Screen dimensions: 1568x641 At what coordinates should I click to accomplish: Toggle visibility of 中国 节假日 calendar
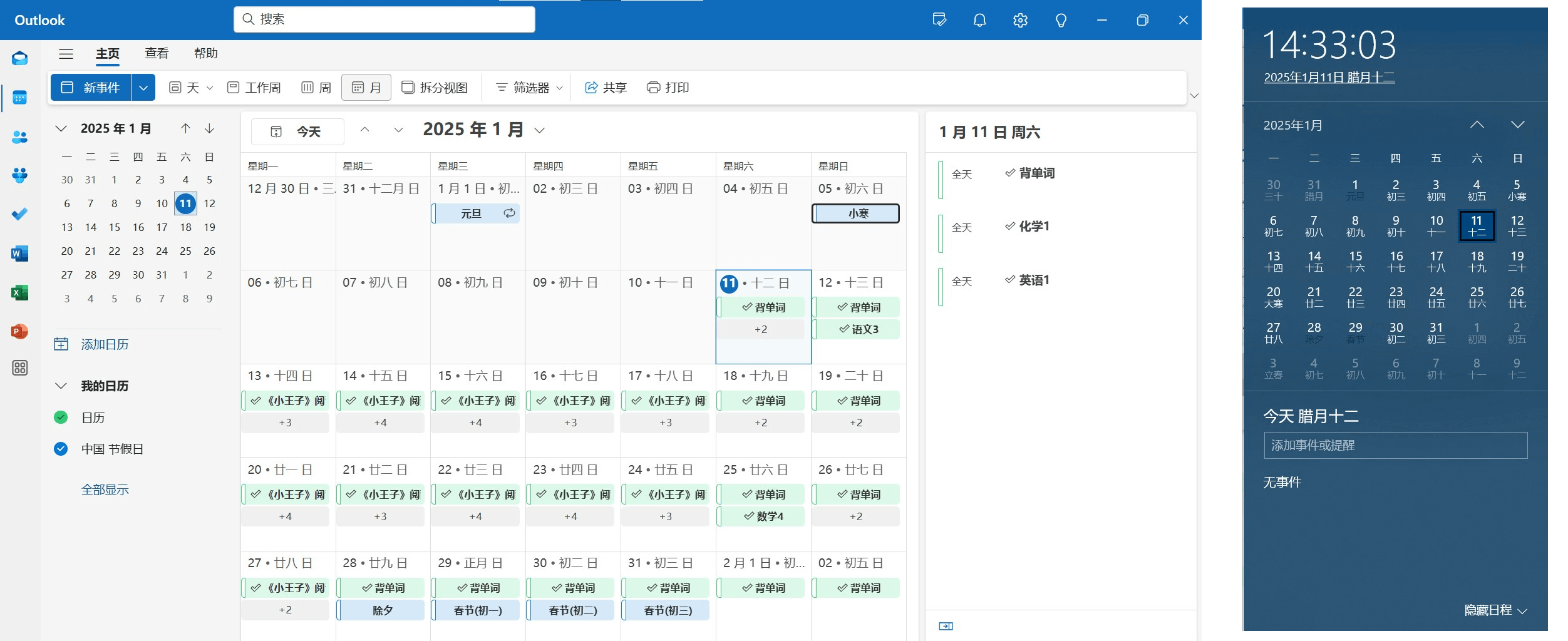(x=61, y=449)
